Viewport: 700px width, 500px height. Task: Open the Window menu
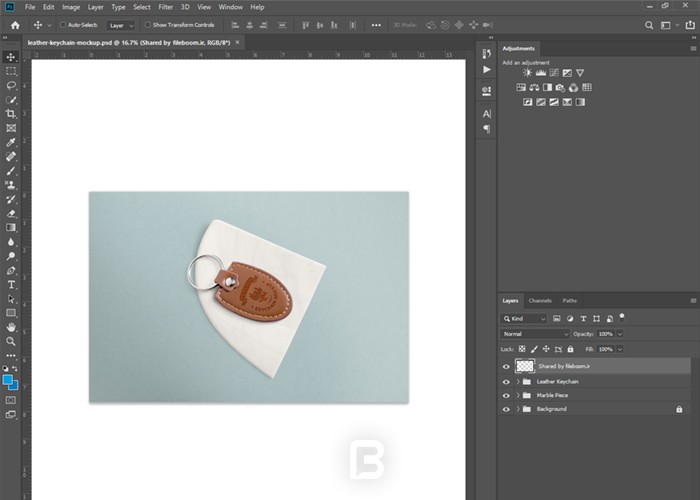230,7
